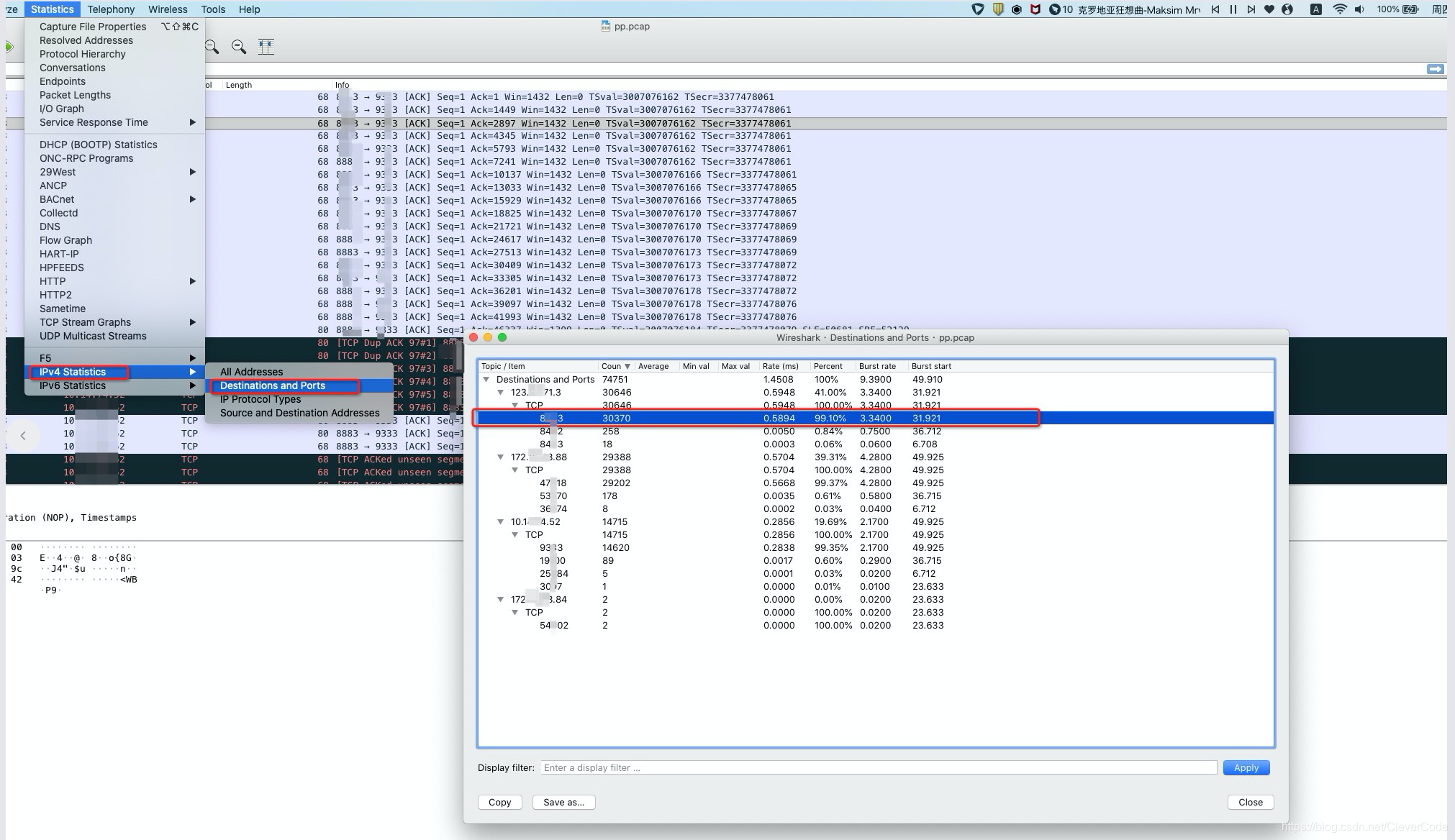Collapse the 123.x.71.3 address node
Viewport: 1455px width, 840px height.
501,392
